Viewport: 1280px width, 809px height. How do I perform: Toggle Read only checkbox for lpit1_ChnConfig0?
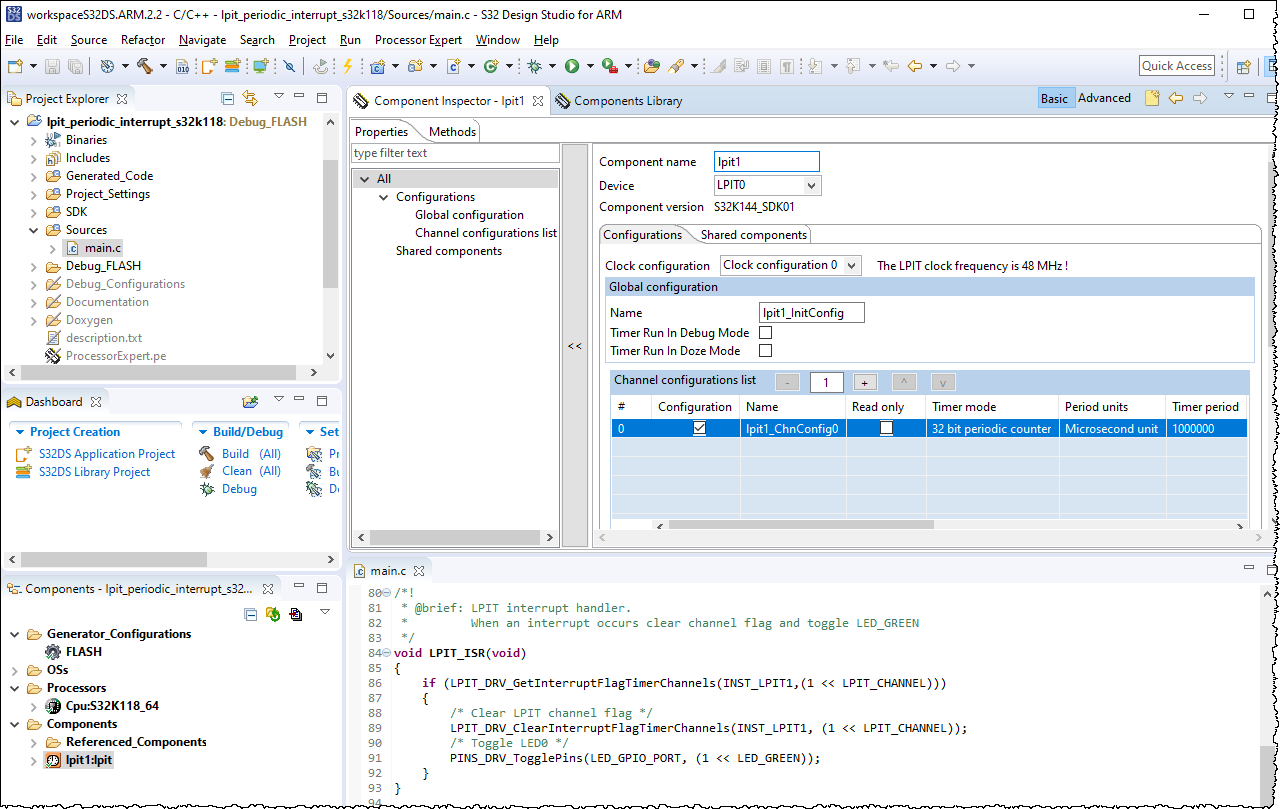pyautogui.click(x=886, y=428)
